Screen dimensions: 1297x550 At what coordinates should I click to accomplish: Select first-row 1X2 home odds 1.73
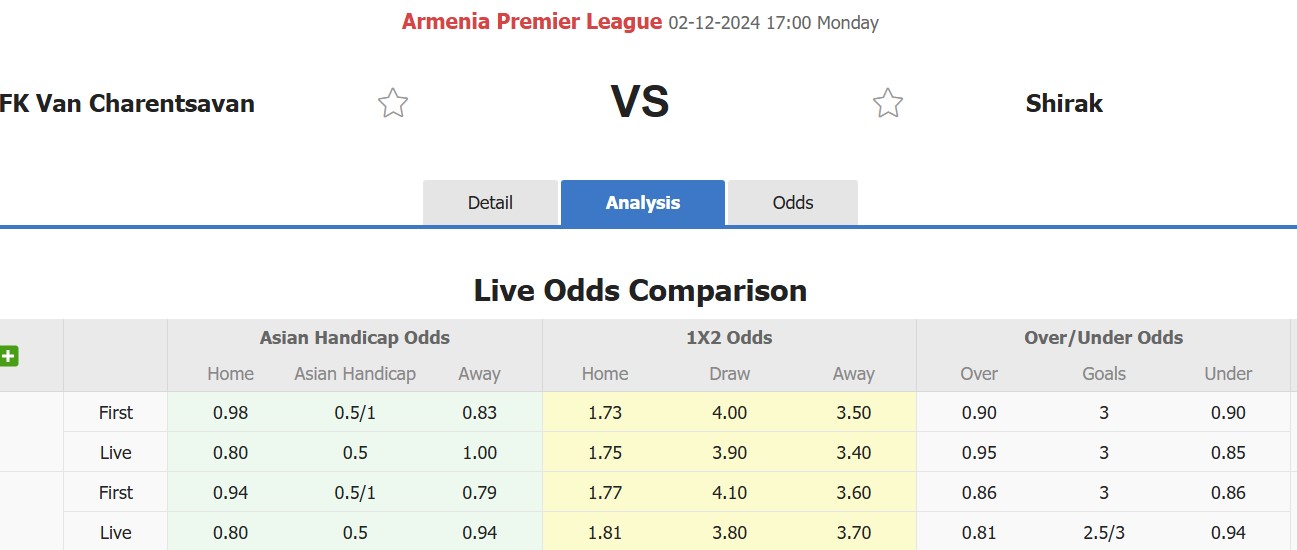605,412
